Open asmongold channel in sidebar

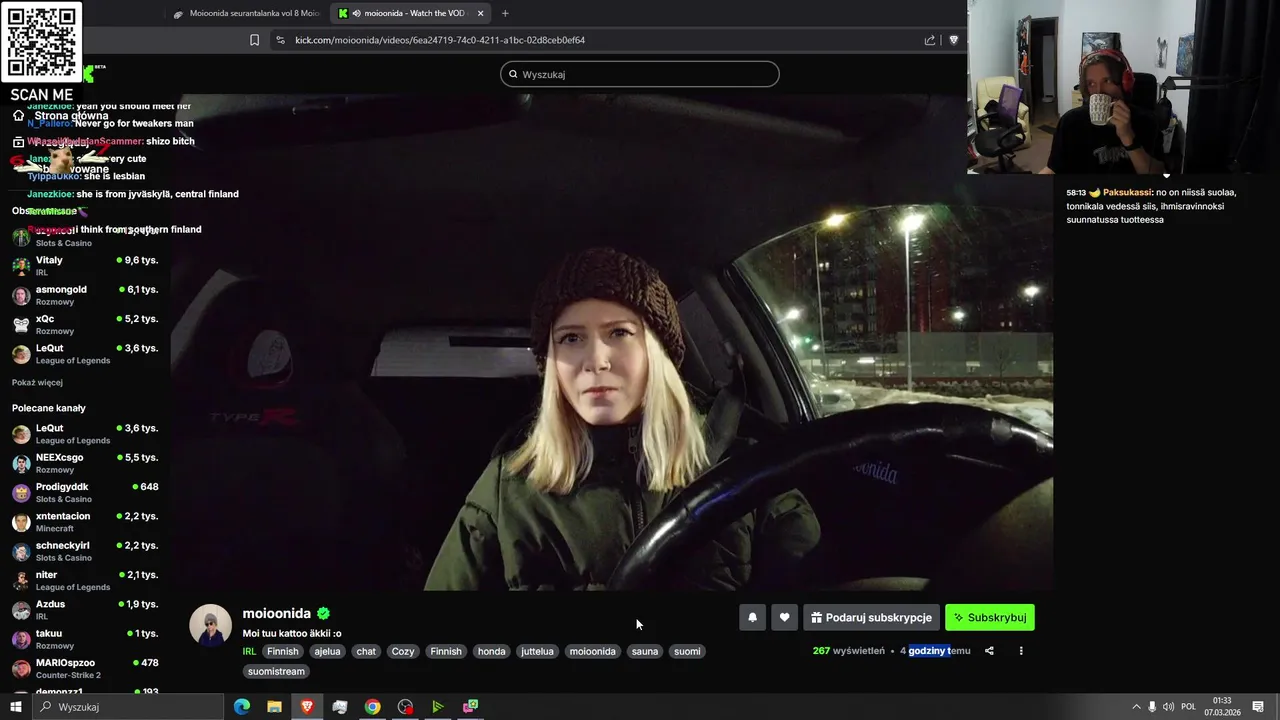tap(85, 295)
